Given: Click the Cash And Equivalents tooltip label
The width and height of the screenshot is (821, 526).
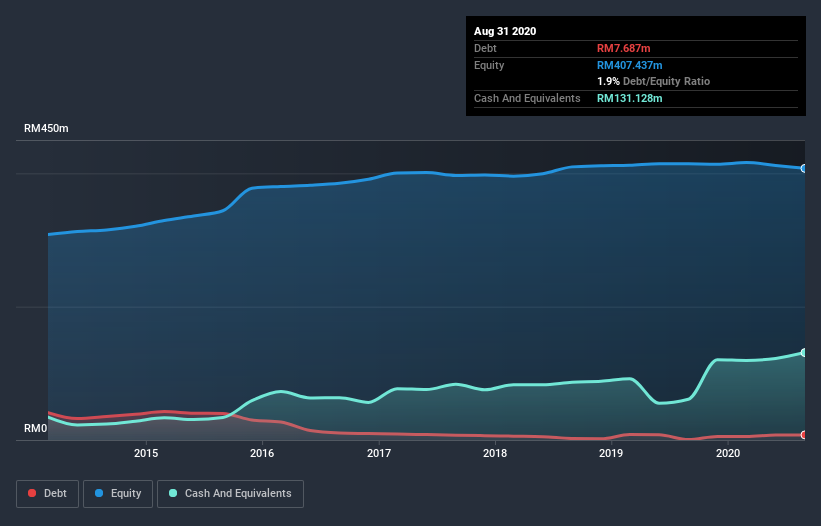Looking at the screenshot, I should pyautogui.click(x=527, y=98).
